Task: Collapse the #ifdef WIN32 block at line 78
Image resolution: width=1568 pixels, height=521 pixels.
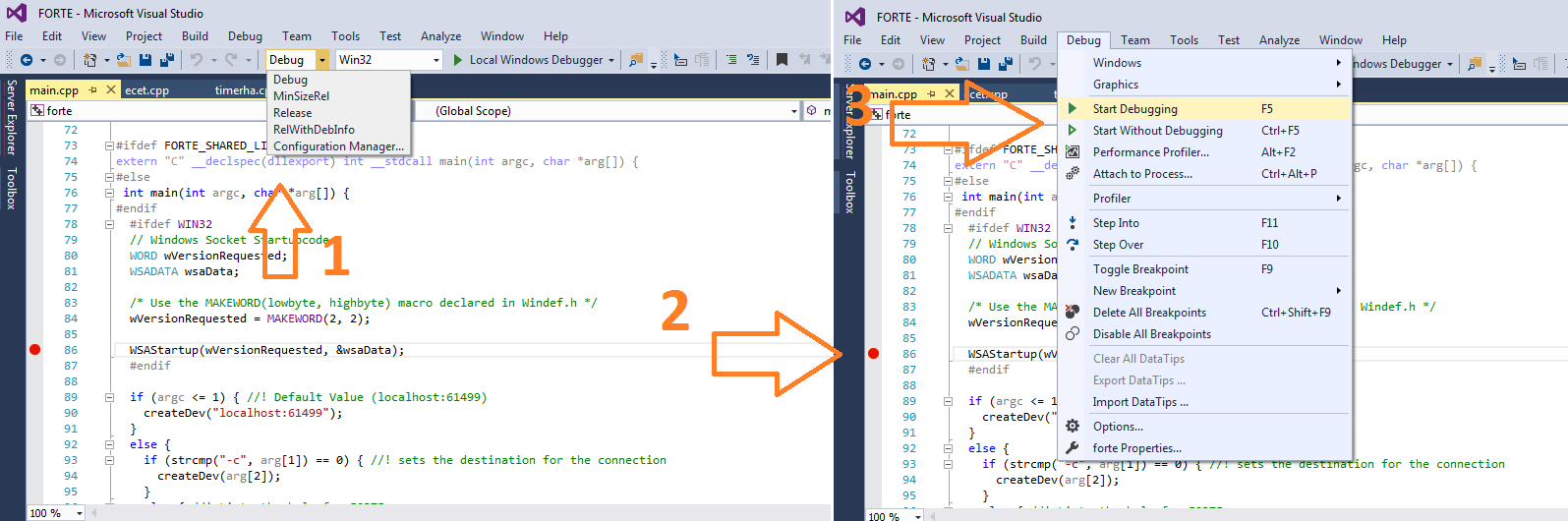Action: 109,224
